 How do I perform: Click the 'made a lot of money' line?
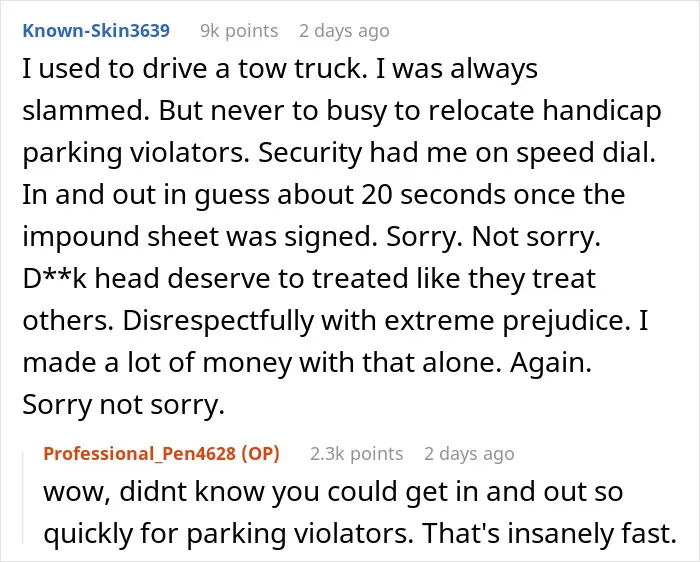click(x=307, y=362)
